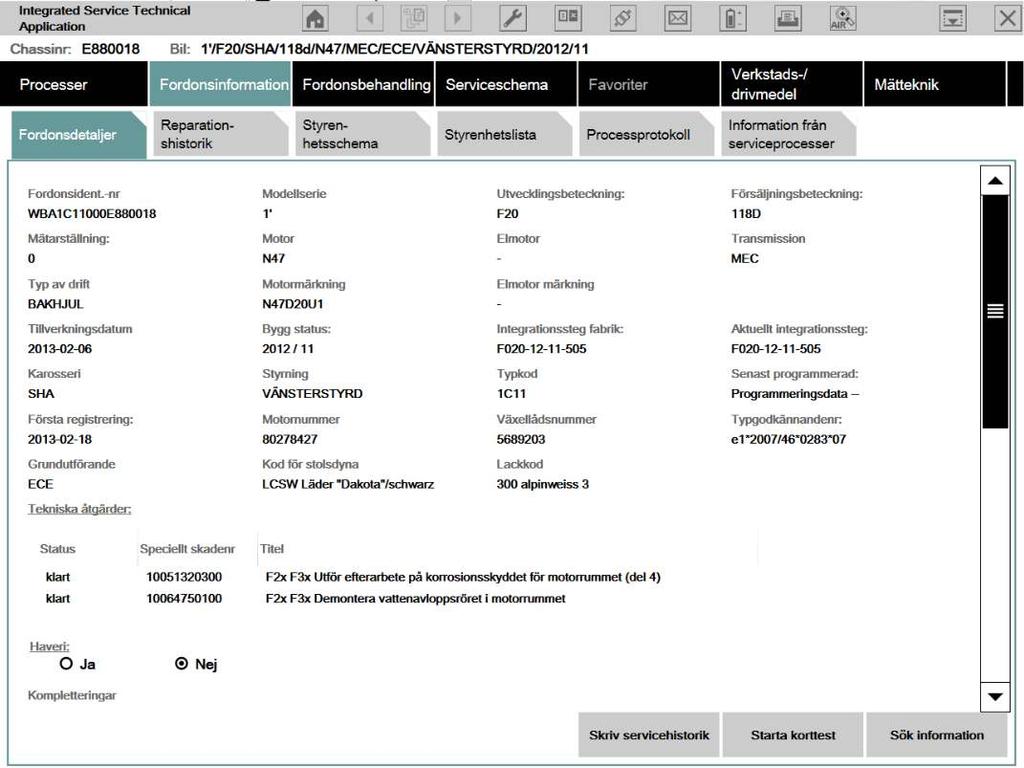Open the Verkstads-/drivmedel menu tab
This screenshot has width=1024, height=768.
click(x=792, y=84)
